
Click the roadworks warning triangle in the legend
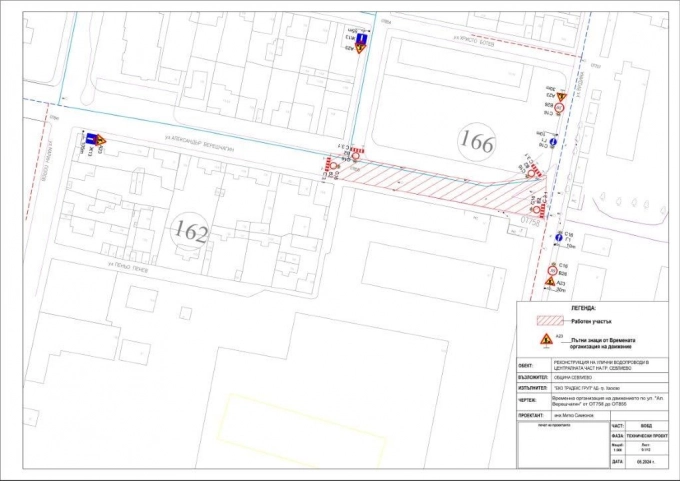(545, 340)
